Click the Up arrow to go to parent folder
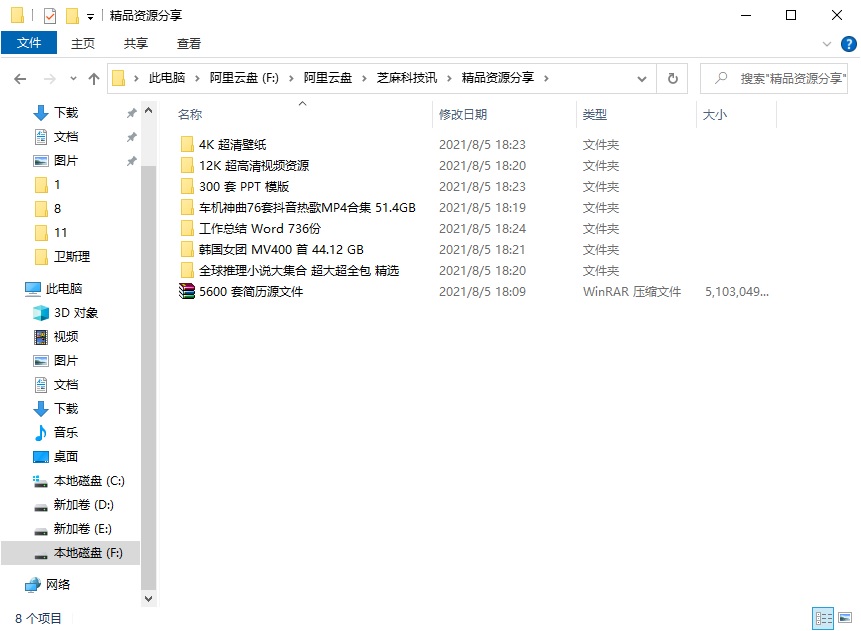This screenshot has height=631, width=861. (x=93, y=78)
